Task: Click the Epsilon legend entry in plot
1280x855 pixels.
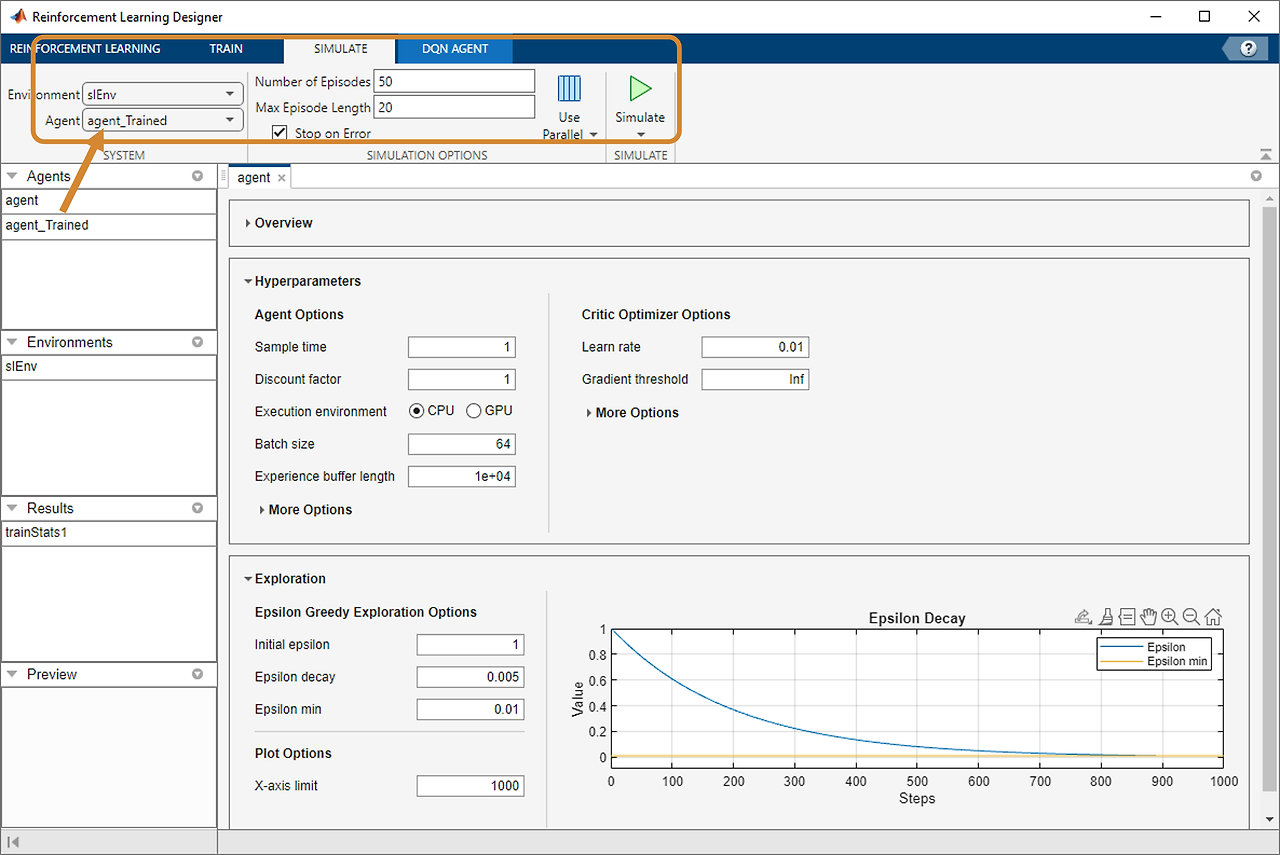Action: tap(1155, 647)
